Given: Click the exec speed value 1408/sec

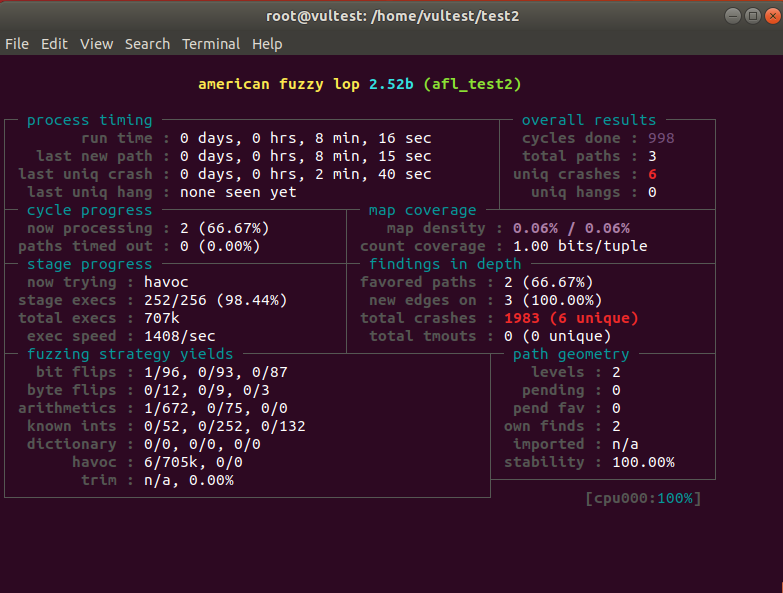Looking at the screenshot, I should [x=180, y=336].
